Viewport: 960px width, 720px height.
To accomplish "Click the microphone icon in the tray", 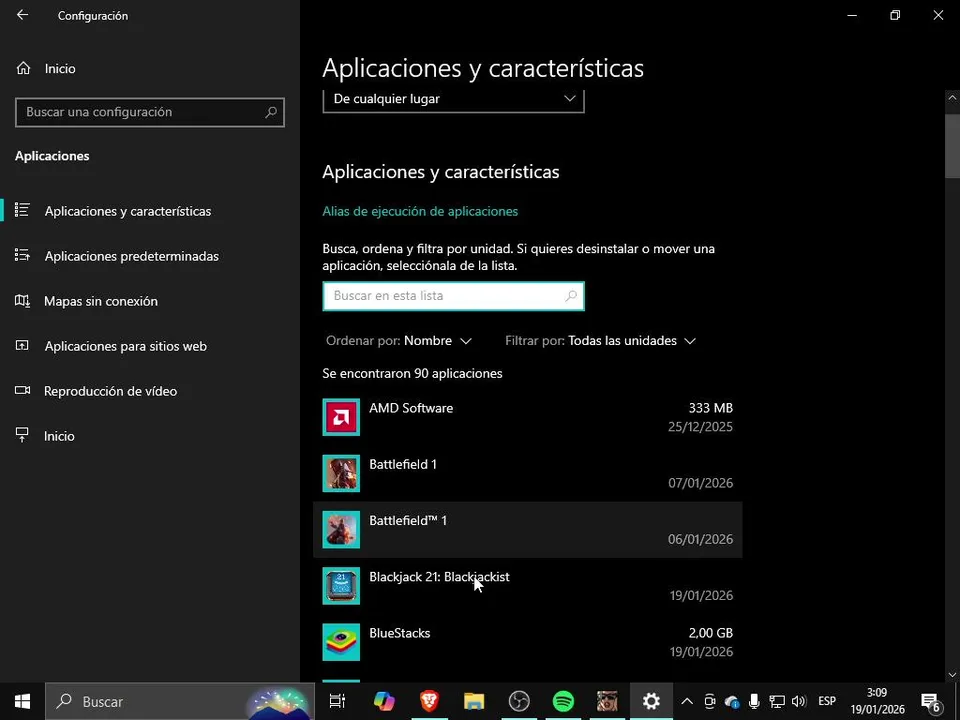I will click(754, 702).
